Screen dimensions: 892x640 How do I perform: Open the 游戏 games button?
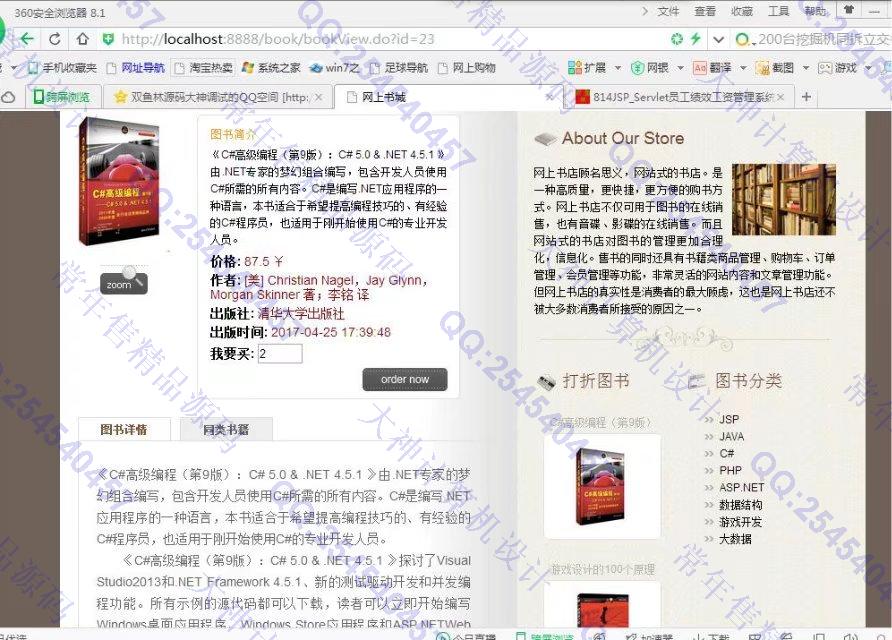pos(837,68)
